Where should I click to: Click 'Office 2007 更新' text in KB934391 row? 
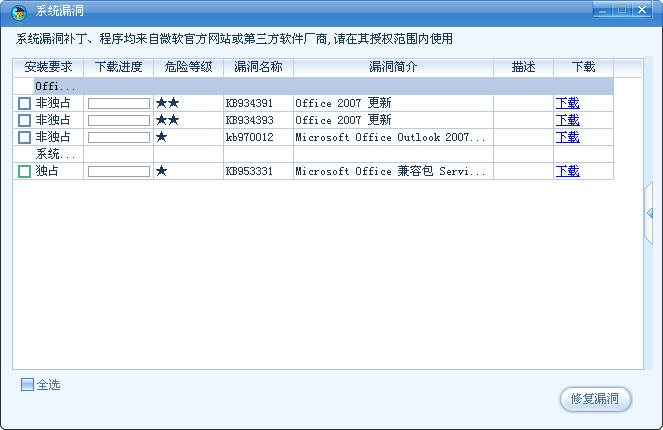tap(343, 103)
